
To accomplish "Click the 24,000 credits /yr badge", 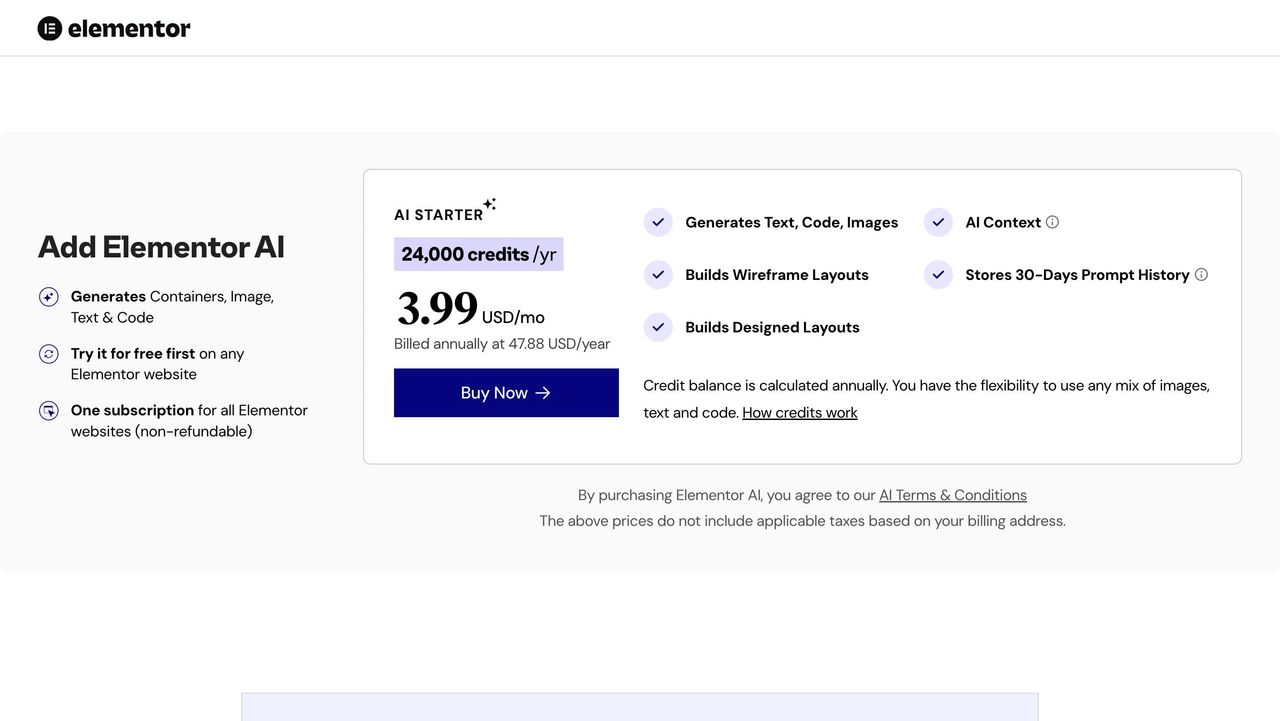I will (x=479, y=254).
